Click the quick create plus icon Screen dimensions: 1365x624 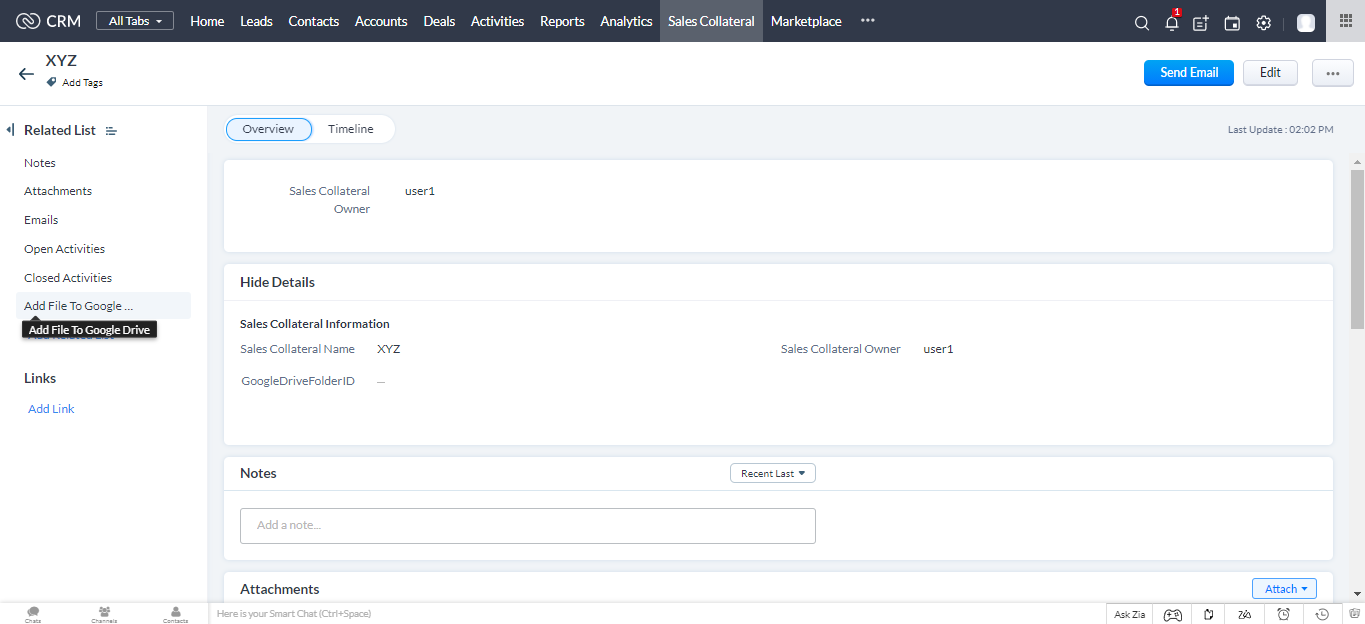tap(1201, 23)
